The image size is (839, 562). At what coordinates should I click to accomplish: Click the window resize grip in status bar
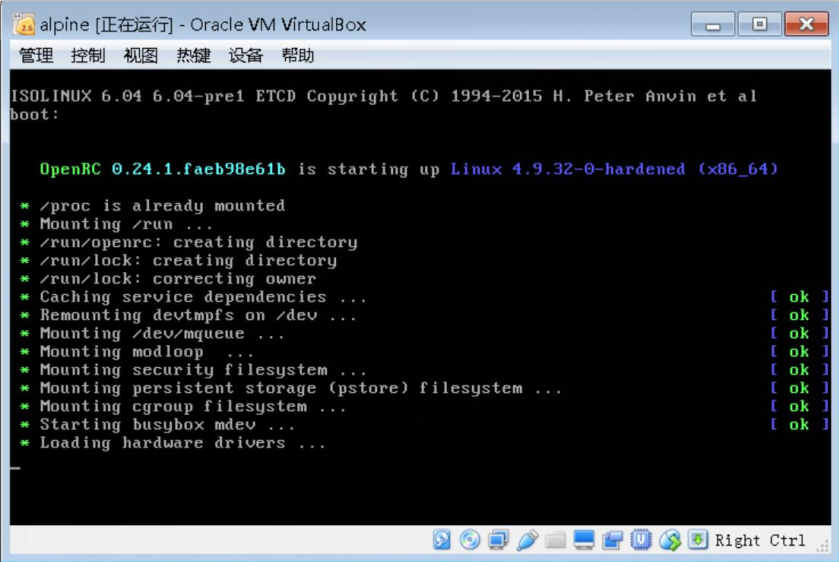[x=821, y=545]
